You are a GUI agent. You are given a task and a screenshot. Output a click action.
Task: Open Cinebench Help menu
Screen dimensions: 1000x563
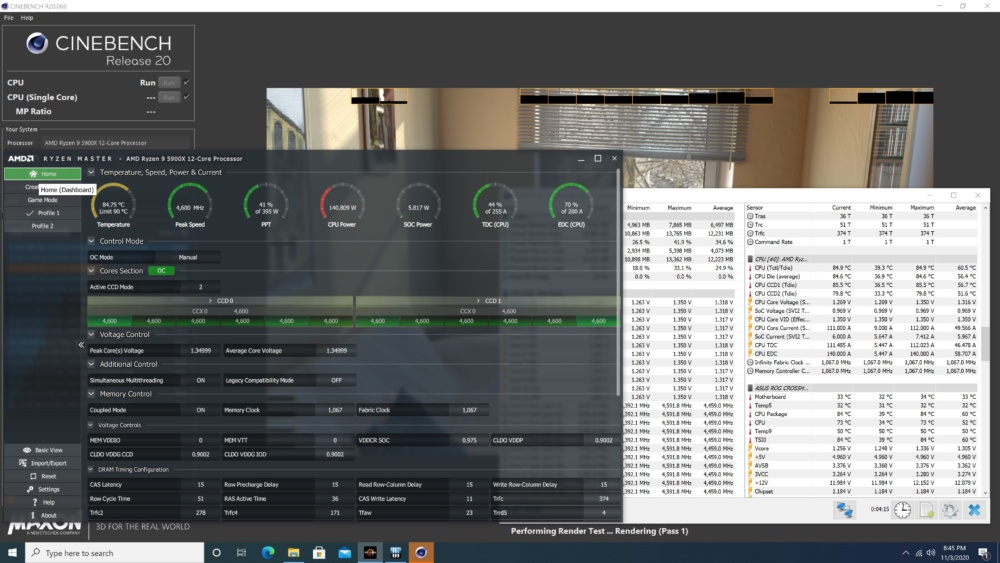point(27,18)
